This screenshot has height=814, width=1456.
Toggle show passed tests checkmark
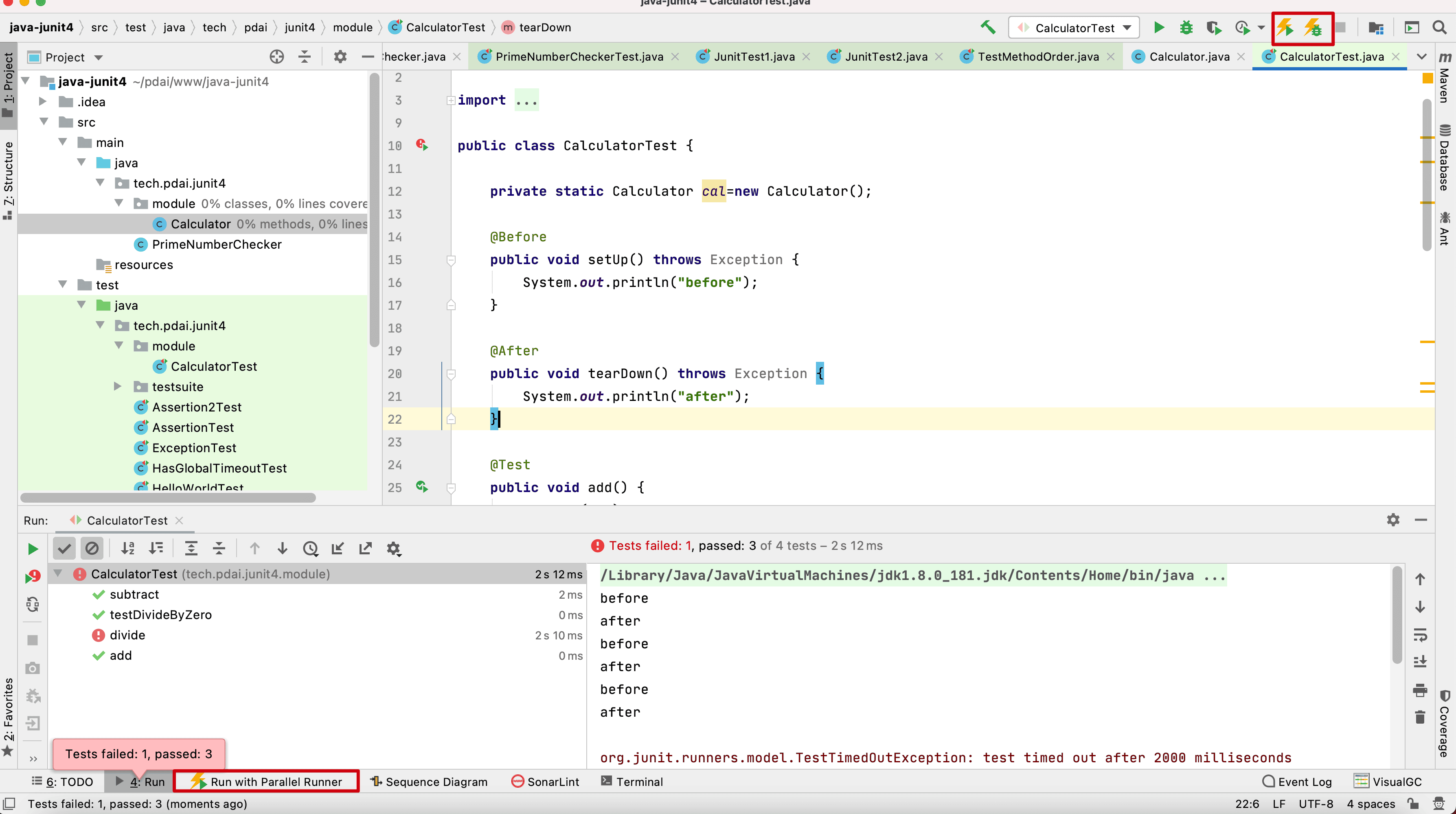pos(64,548)
